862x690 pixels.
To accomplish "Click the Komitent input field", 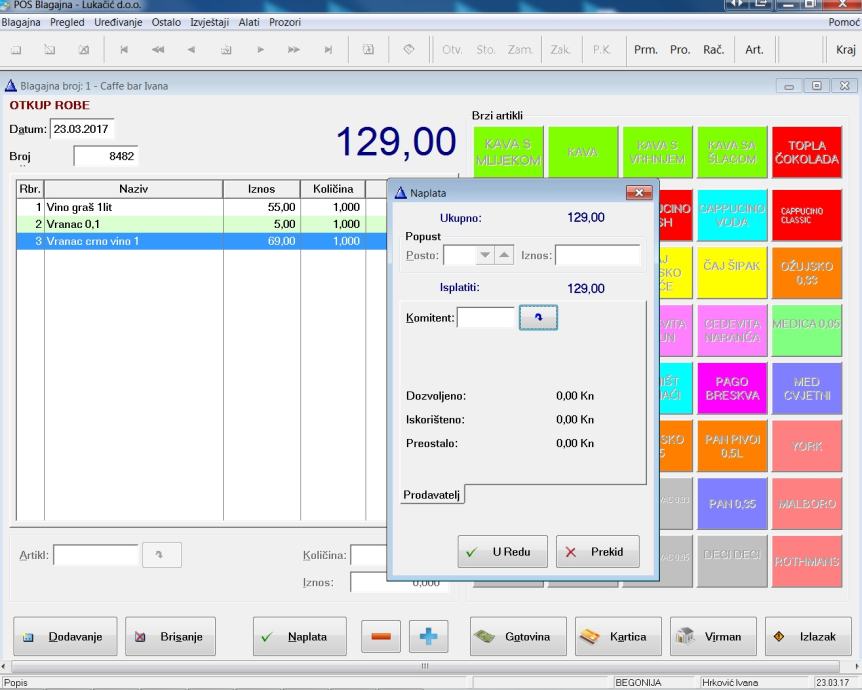I will pos(486,318).
